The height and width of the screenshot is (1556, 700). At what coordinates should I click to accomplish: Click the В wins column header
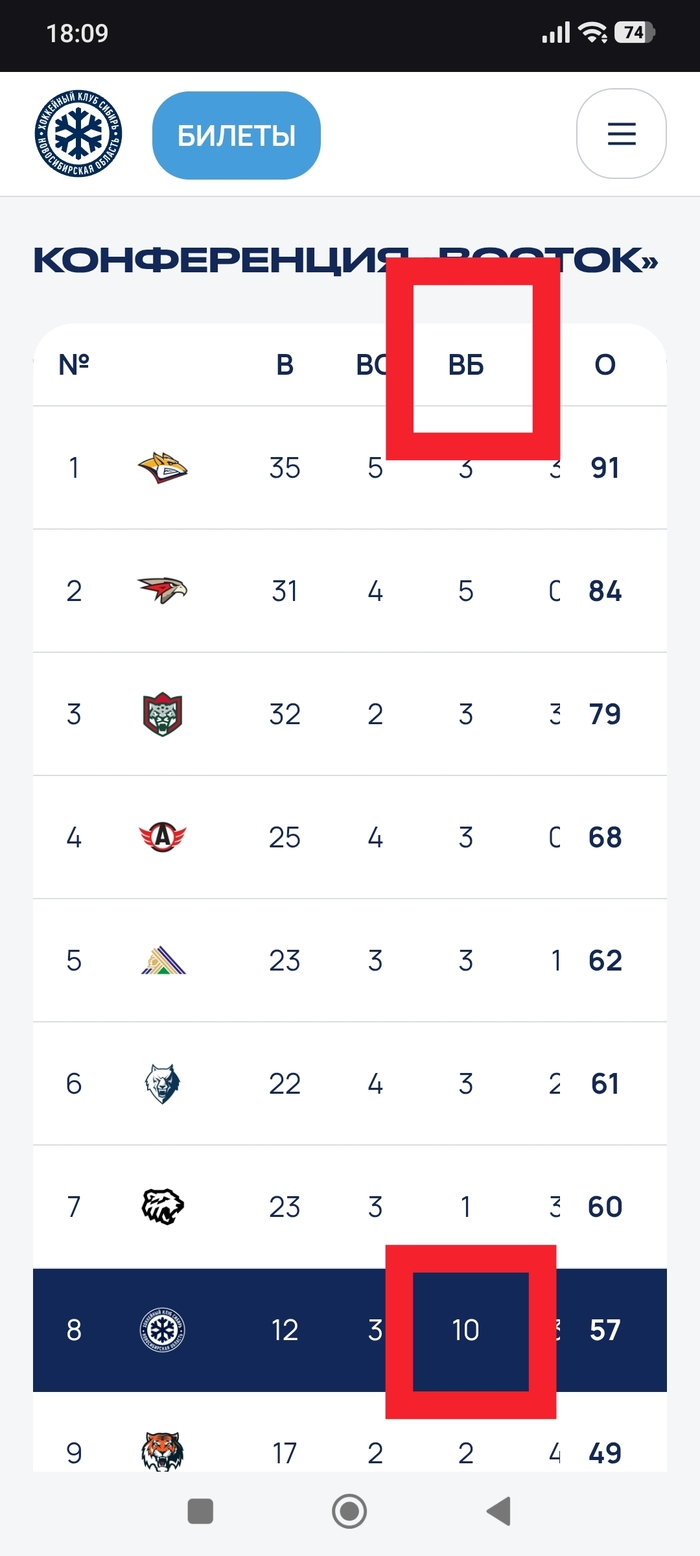[x=285, y=365]
